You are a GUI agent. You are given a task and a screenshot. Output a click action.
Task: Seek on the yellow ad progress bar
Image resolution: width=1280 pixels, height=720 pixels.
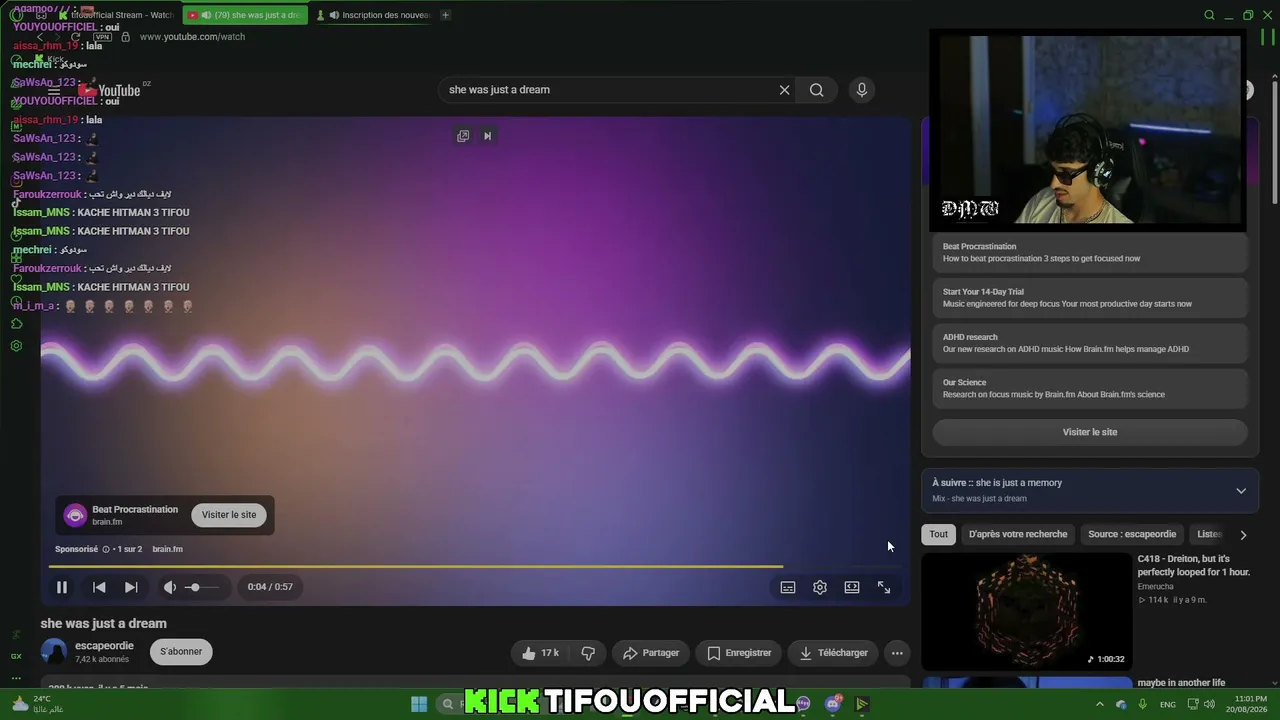pos(475,566)
